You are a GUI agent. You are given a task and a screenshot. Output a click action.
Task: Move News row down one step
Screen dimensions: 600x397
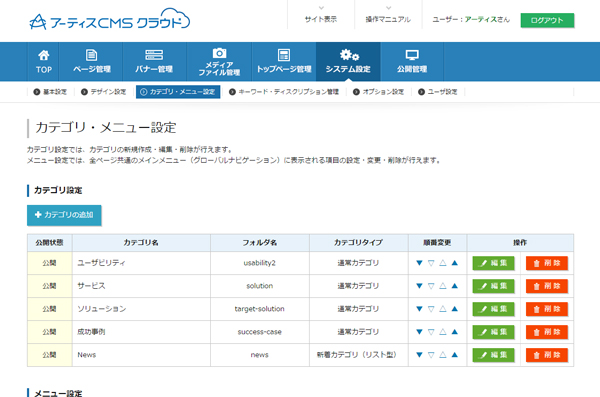431,355
